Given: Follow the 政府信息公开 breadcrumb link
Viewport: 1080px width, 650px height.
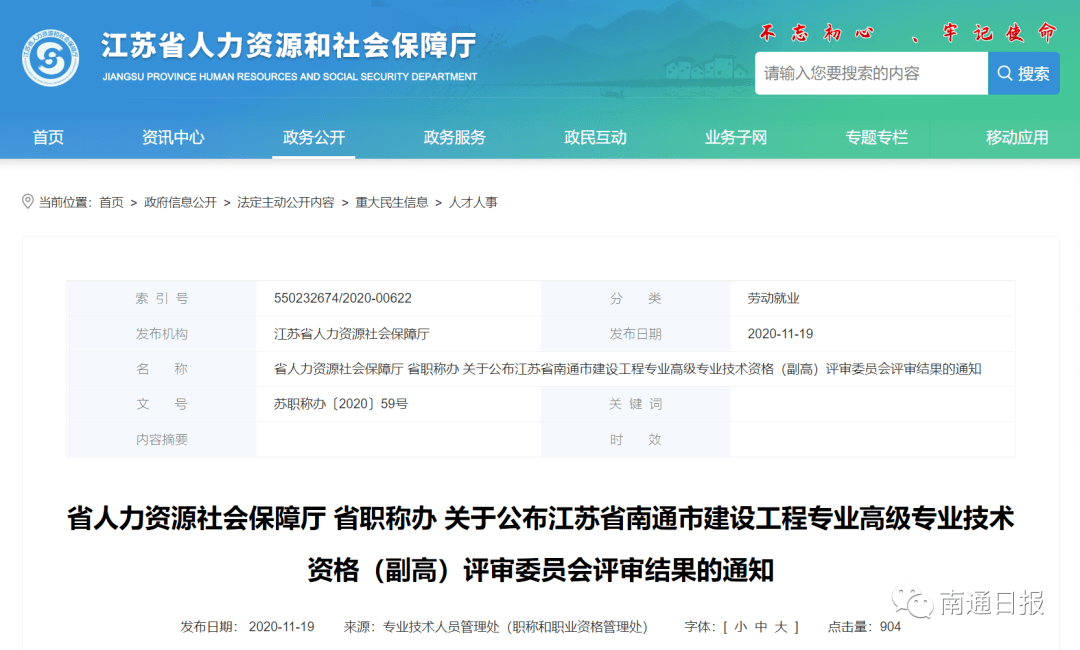Looking at the screenshot, I should [x=180, y=202].
